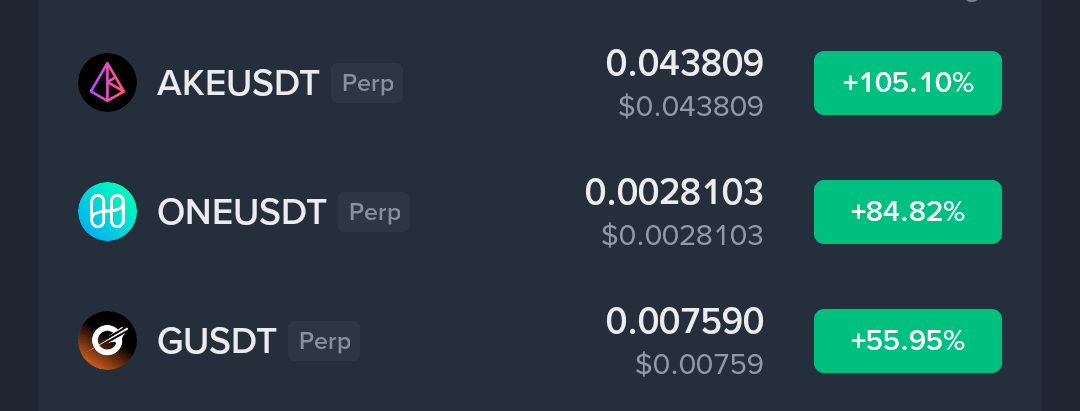This screenshot has height=411, width=1080.
Task: Open the ONEUSDT pair name
Action: point(242,212)
